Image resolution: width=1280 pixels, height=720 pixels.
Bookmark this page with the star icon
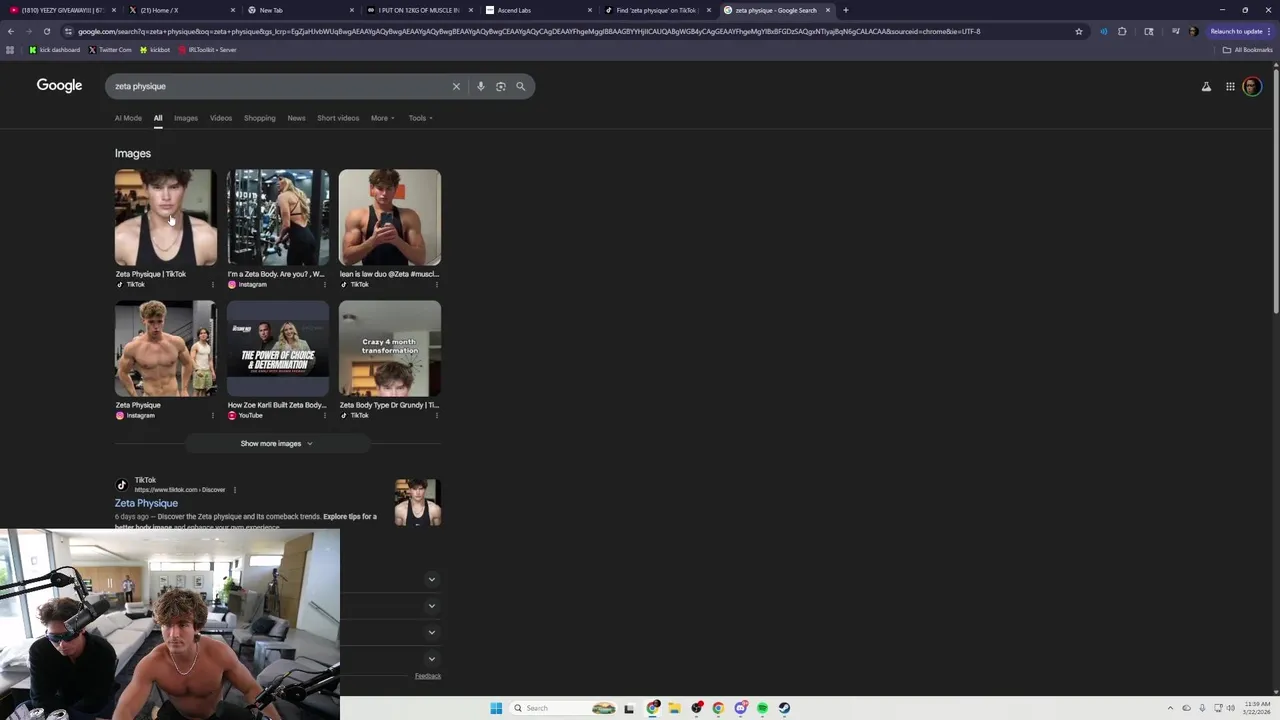[x=1078, y=31]
